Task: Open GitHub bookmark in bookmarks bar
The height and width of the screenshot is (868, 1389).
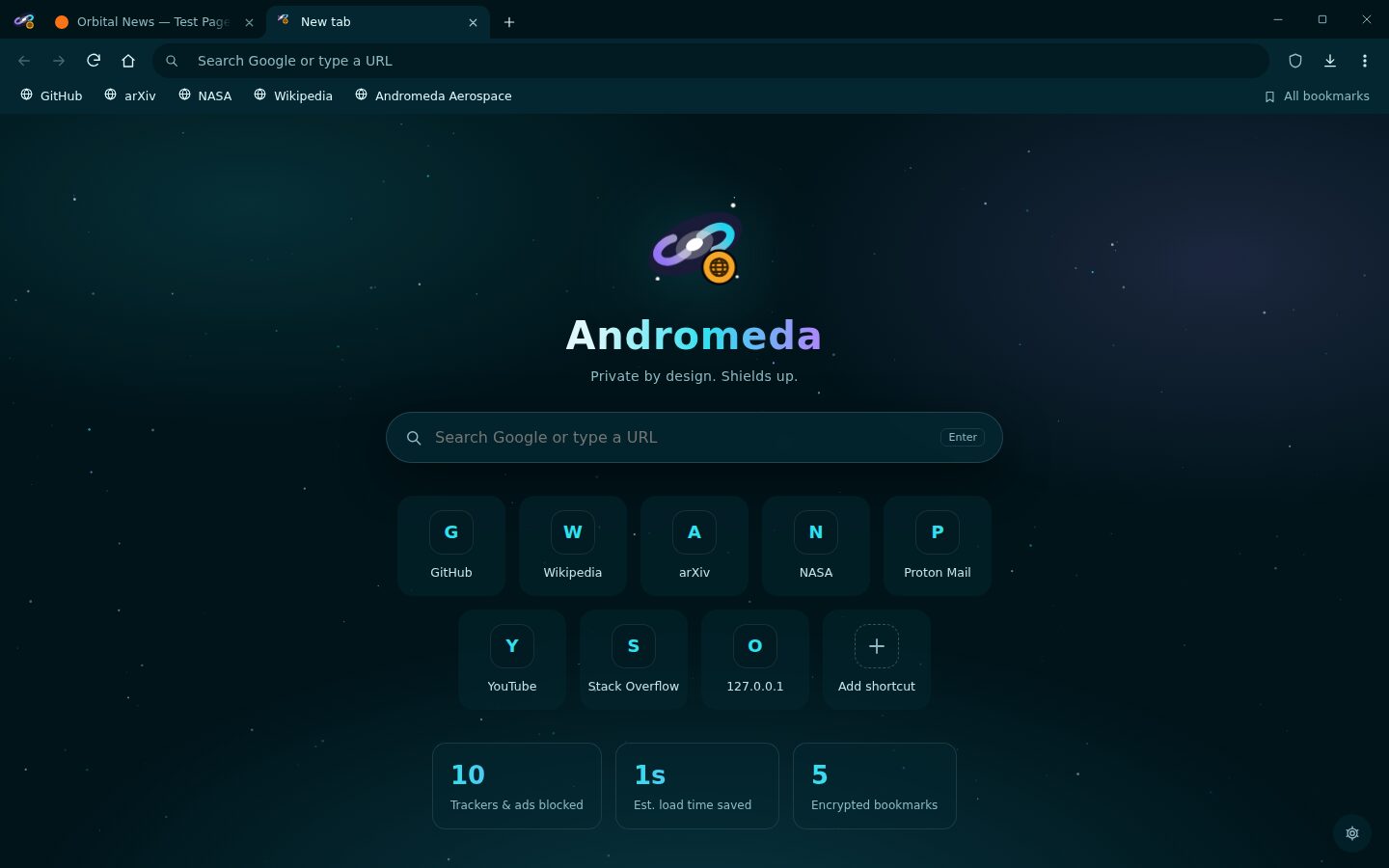Action: 52,95
